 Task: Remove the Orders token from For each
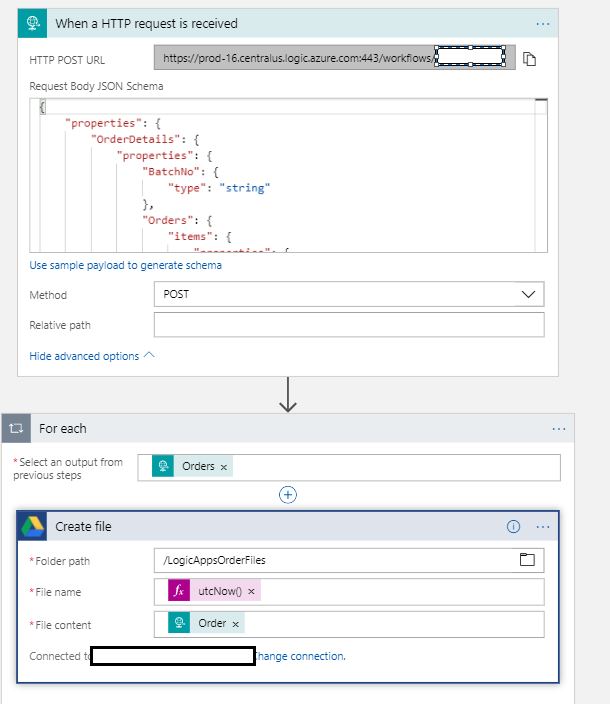[224, 467]
